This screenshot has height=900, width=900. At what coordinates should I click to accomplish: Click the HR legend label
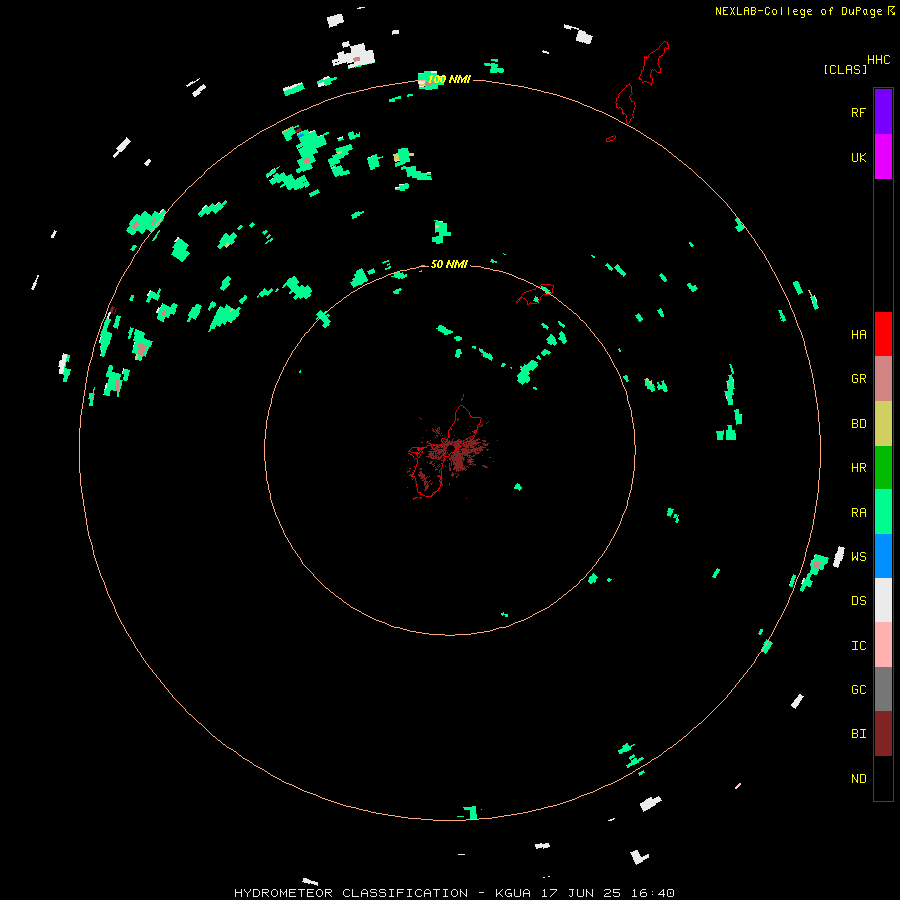point(858,468)
